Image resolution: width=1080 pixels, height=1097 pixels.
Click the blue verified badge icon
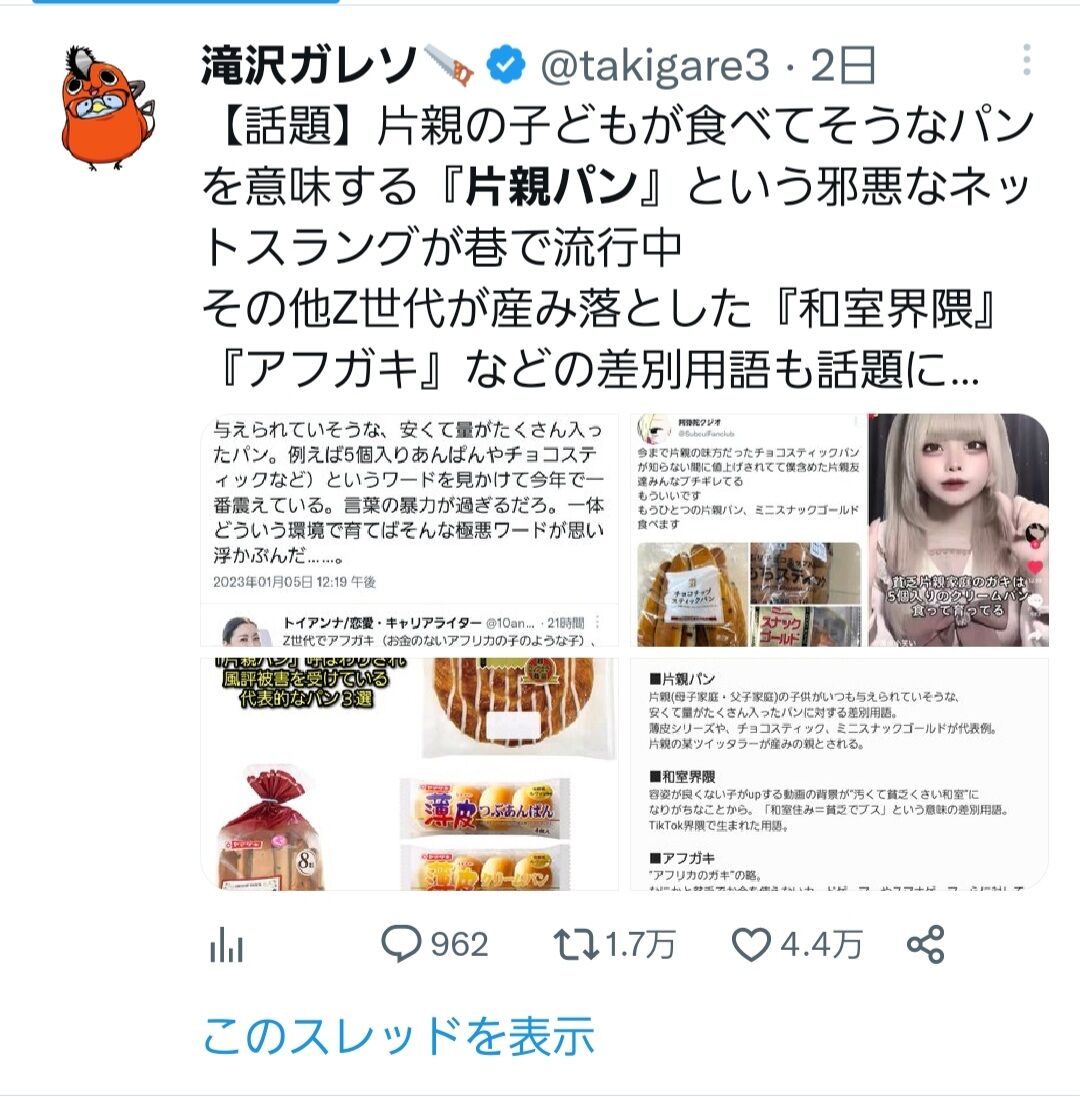(x=506, y=65)
